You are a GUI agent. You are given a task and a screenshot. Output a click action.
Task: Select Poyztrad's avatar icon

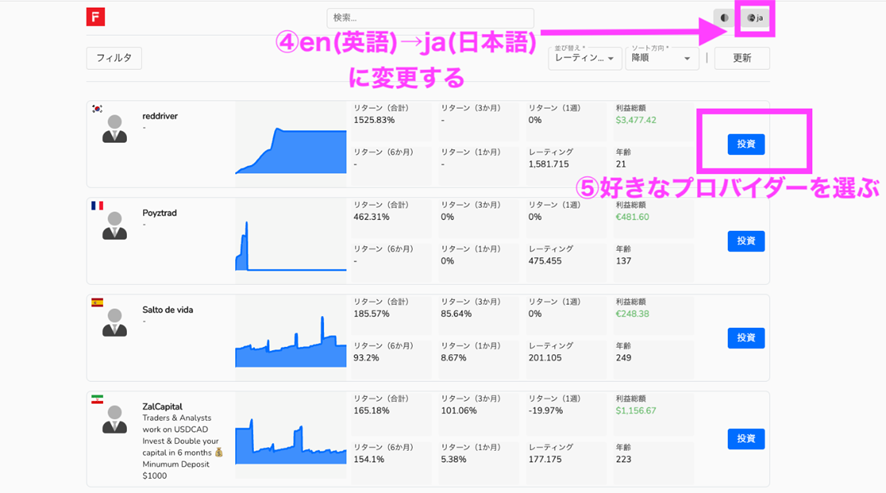(x=114, y=226)
